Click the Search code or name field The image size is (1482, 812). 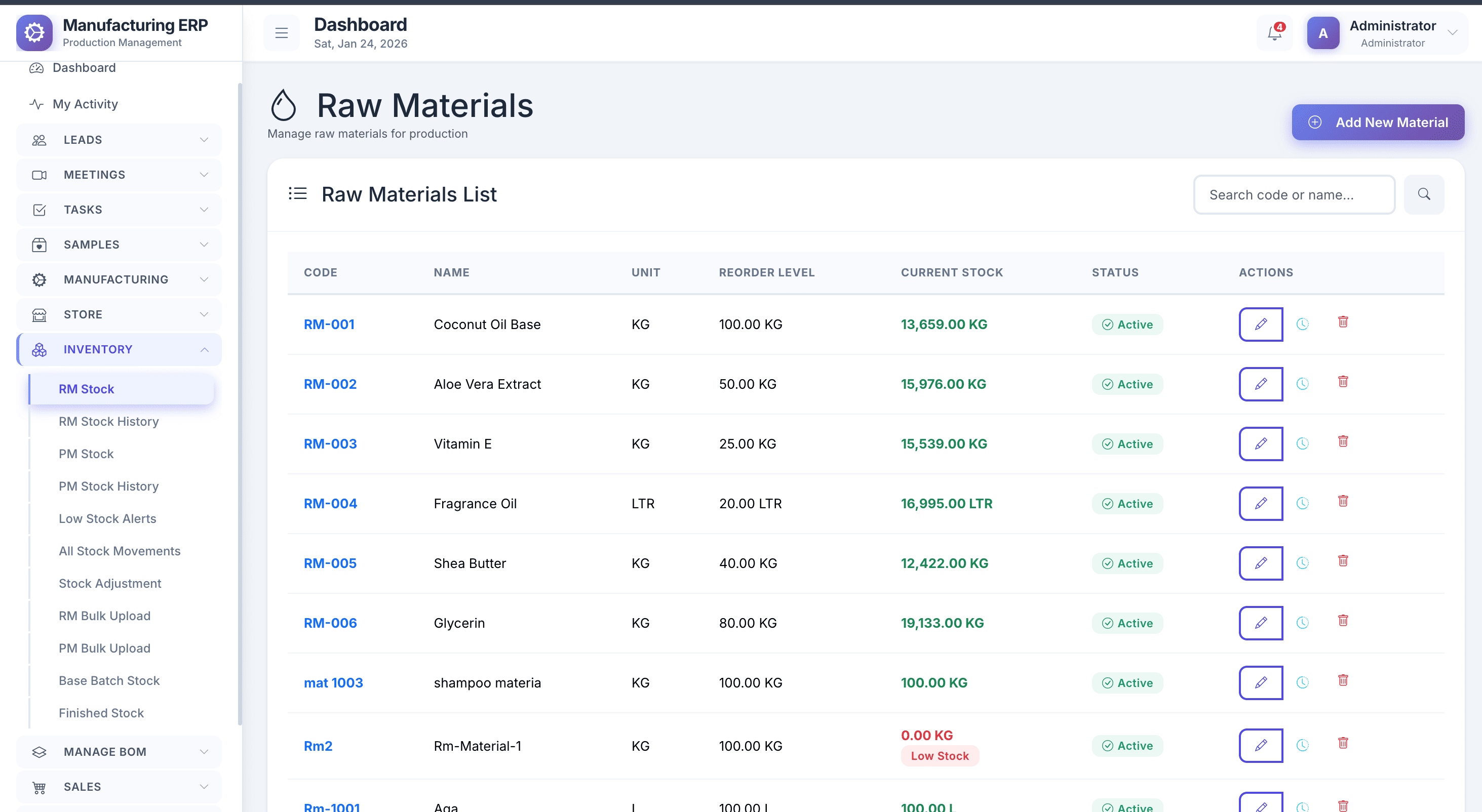point(1294,195)
